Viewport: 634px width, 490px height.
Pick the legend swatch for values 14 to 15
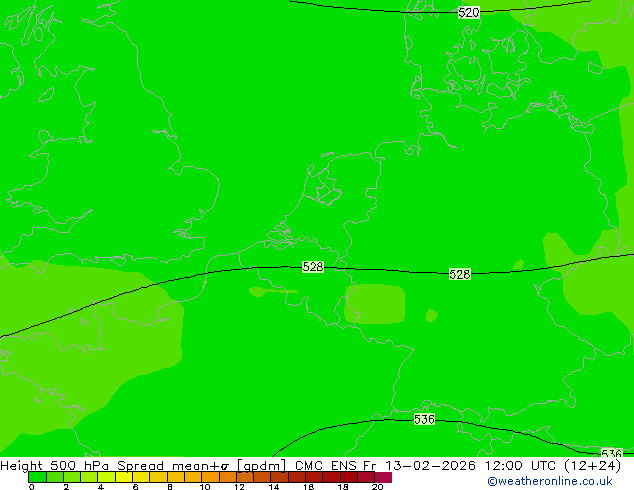click(280, 477)
